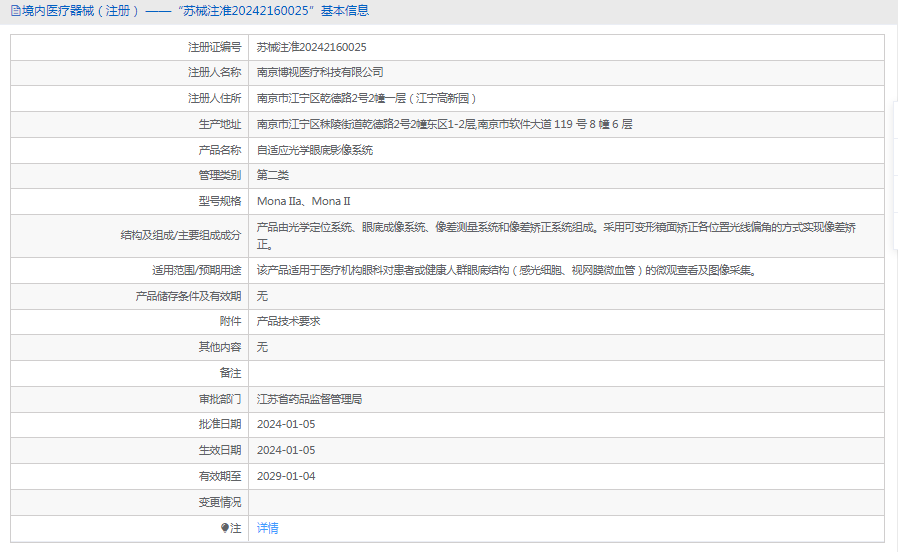
Task: Click the document icon before the page title
Action: tap(15, 11)
